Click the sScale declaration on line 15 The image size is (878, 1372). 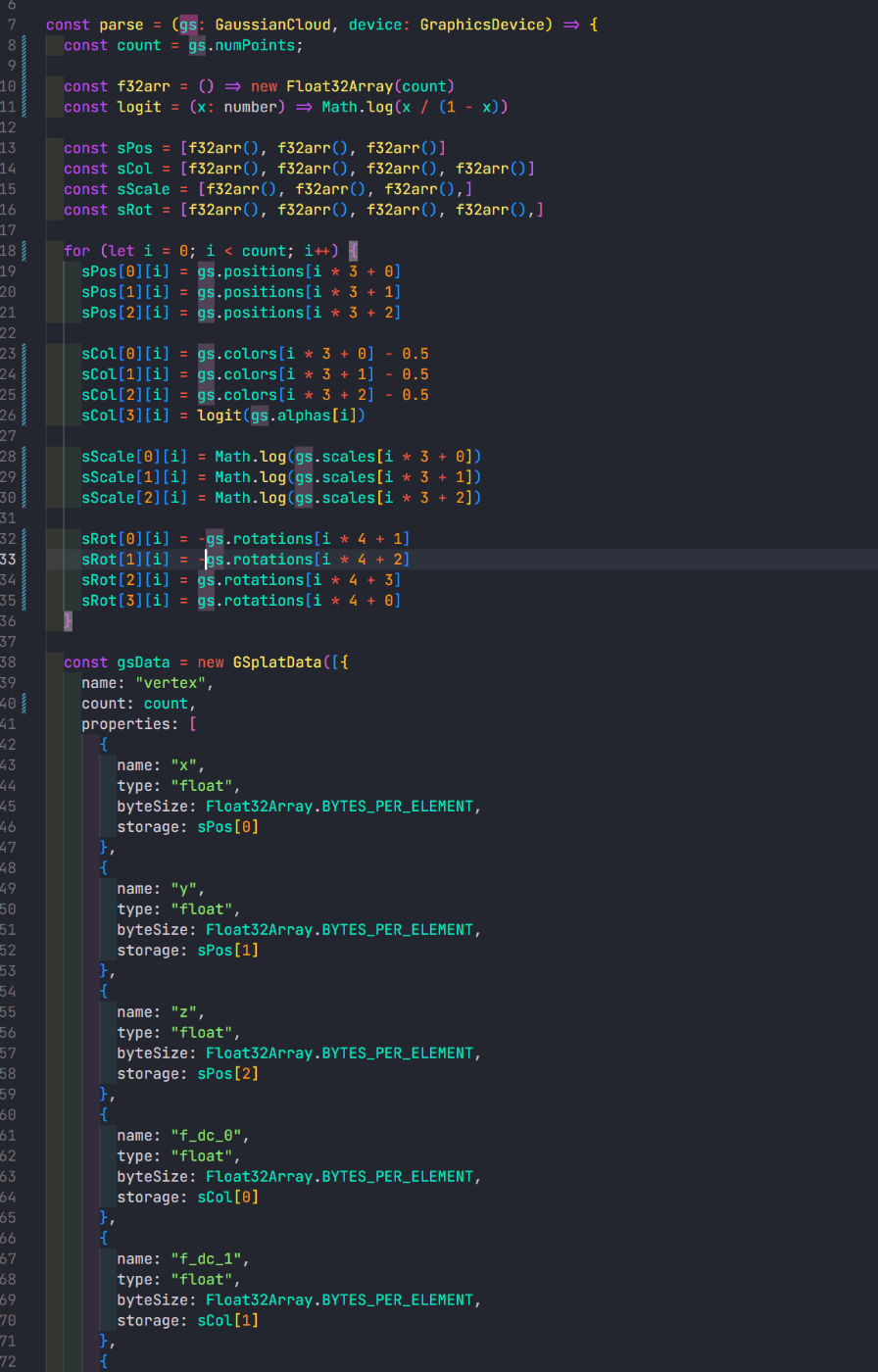[144, 189]
